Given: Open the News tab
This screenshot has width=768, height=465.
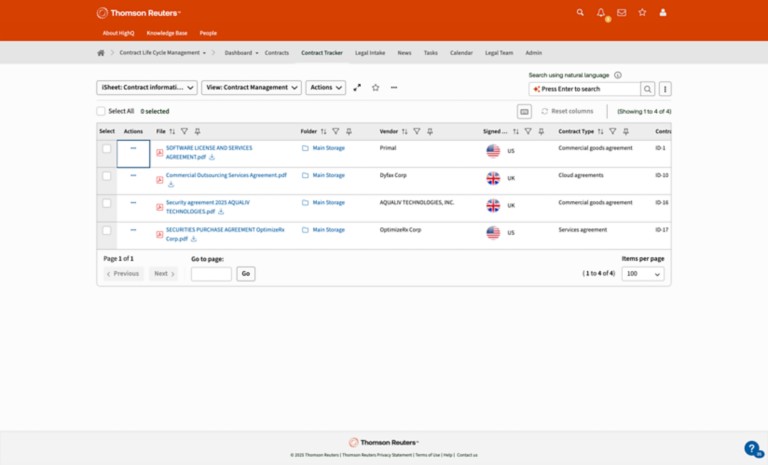Looking at the screenshot, I should pyautogui.click(x=404, y=53).
